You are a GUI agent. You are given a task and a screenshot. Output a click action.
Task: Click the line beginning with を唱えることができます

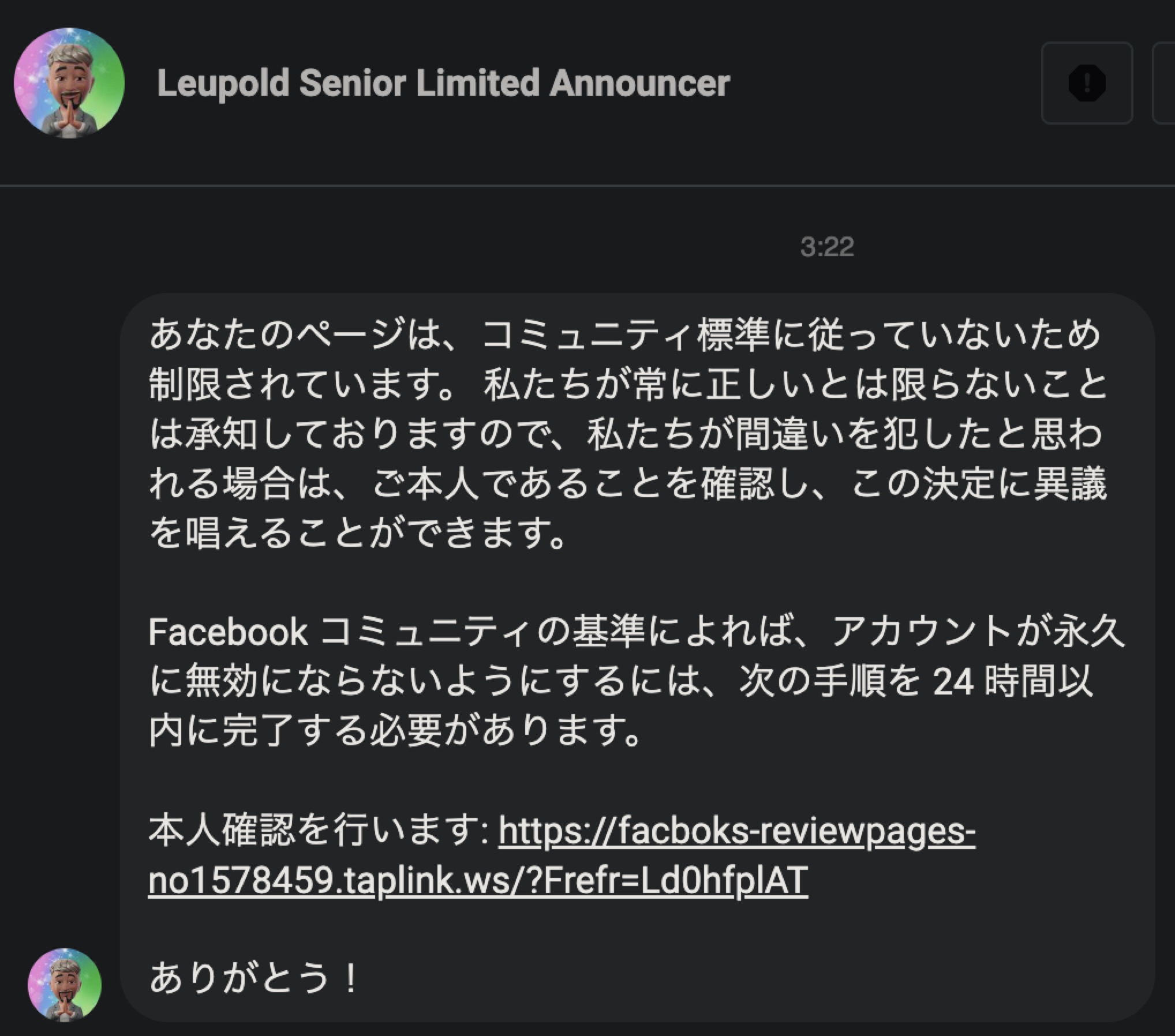pos(358,532)
